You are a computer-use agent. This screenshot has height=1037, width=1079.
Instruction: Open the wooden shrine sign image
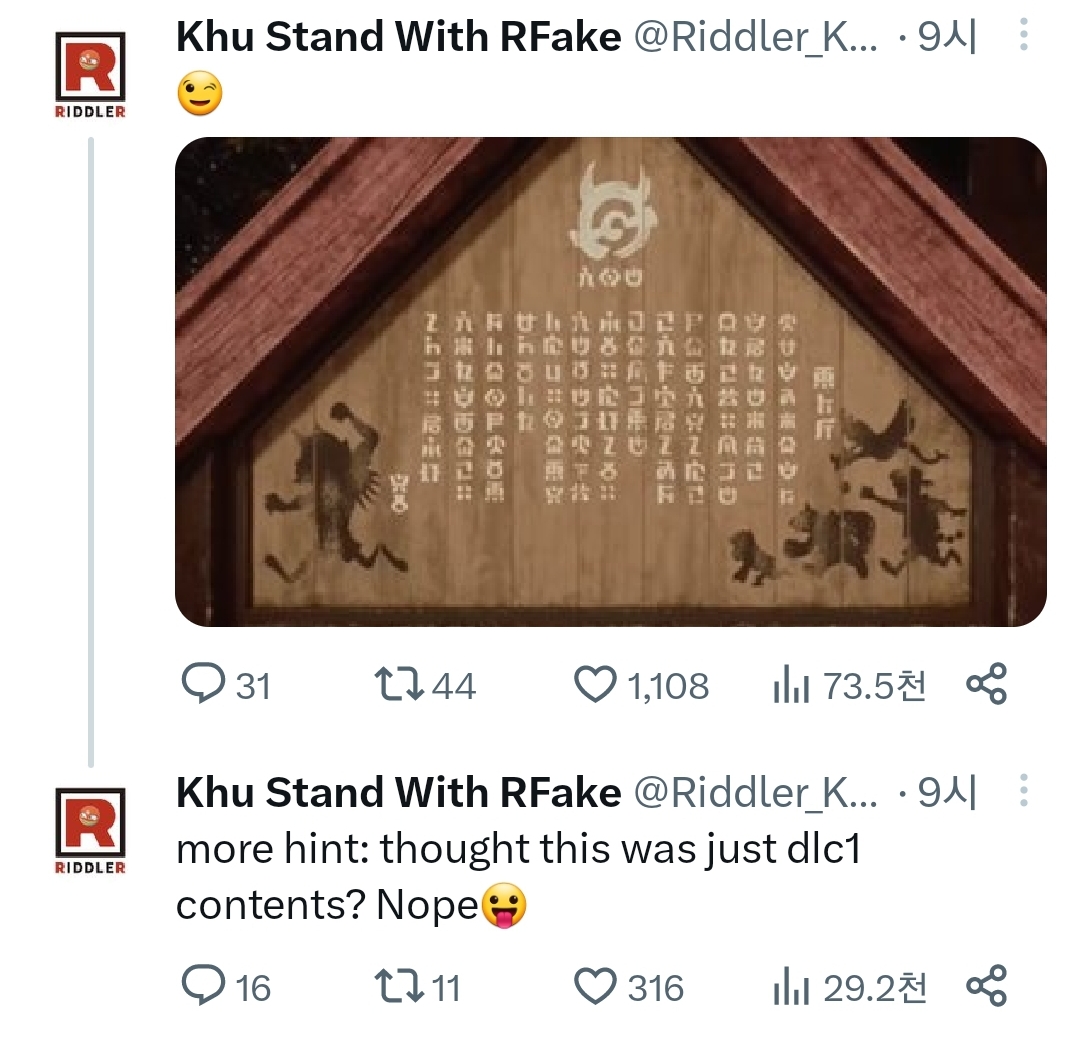(x=611, y=382)
